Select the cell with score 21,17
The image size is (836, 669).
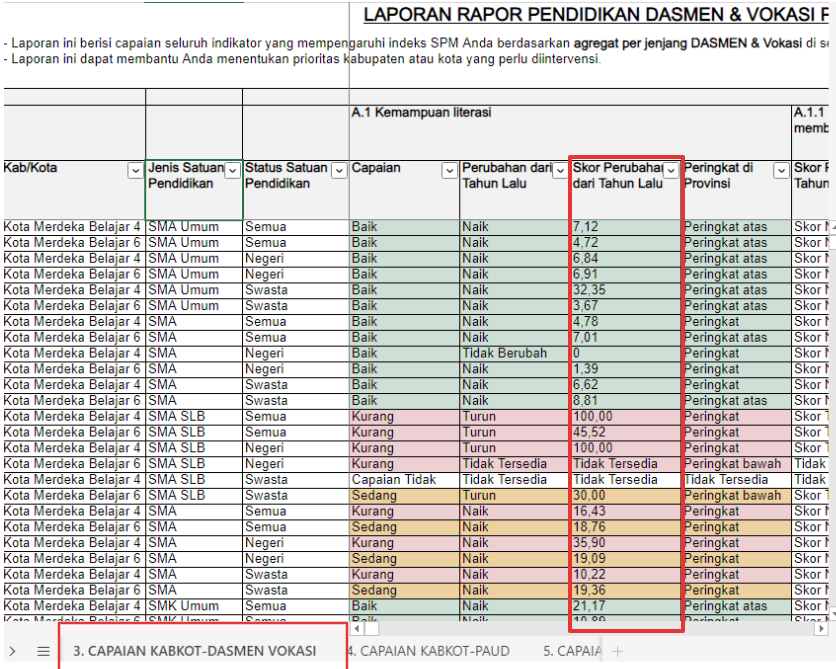coord(626,606)
